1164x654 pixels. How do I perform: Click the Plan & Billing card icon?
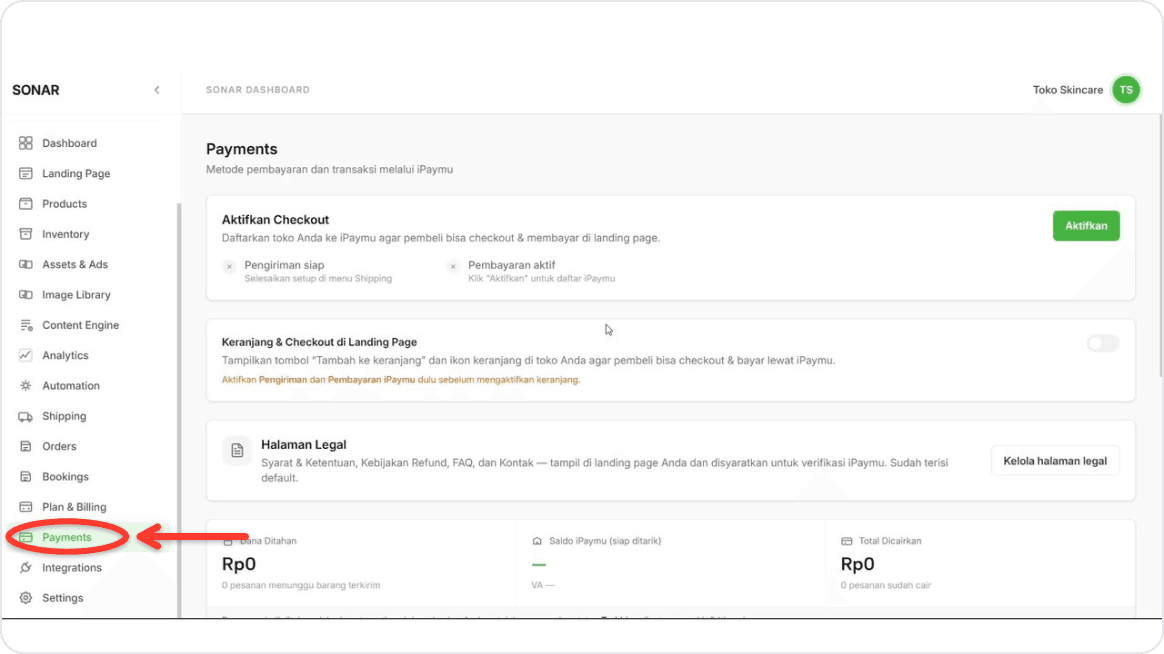tap(26, 507)
